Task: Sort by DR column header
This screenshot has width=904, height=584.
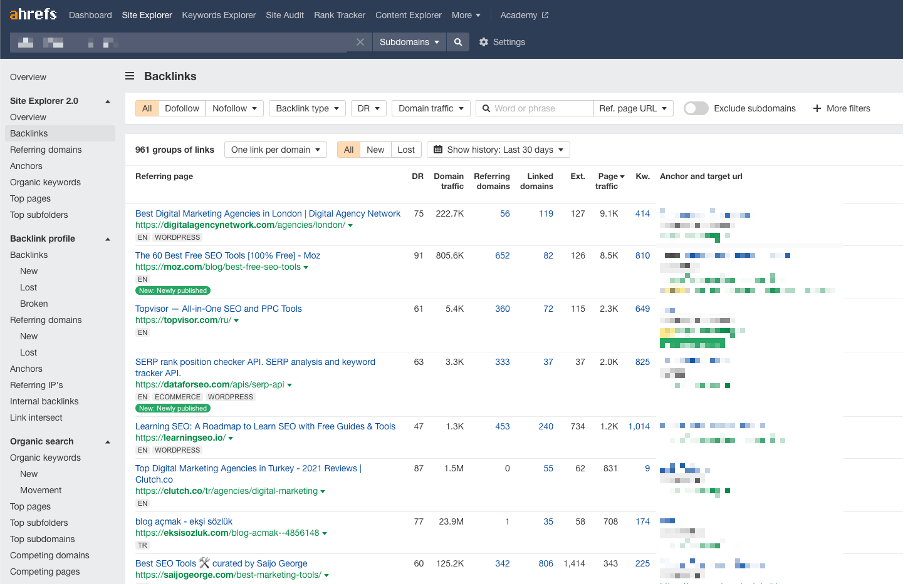Action: click(x=417, y=176)
